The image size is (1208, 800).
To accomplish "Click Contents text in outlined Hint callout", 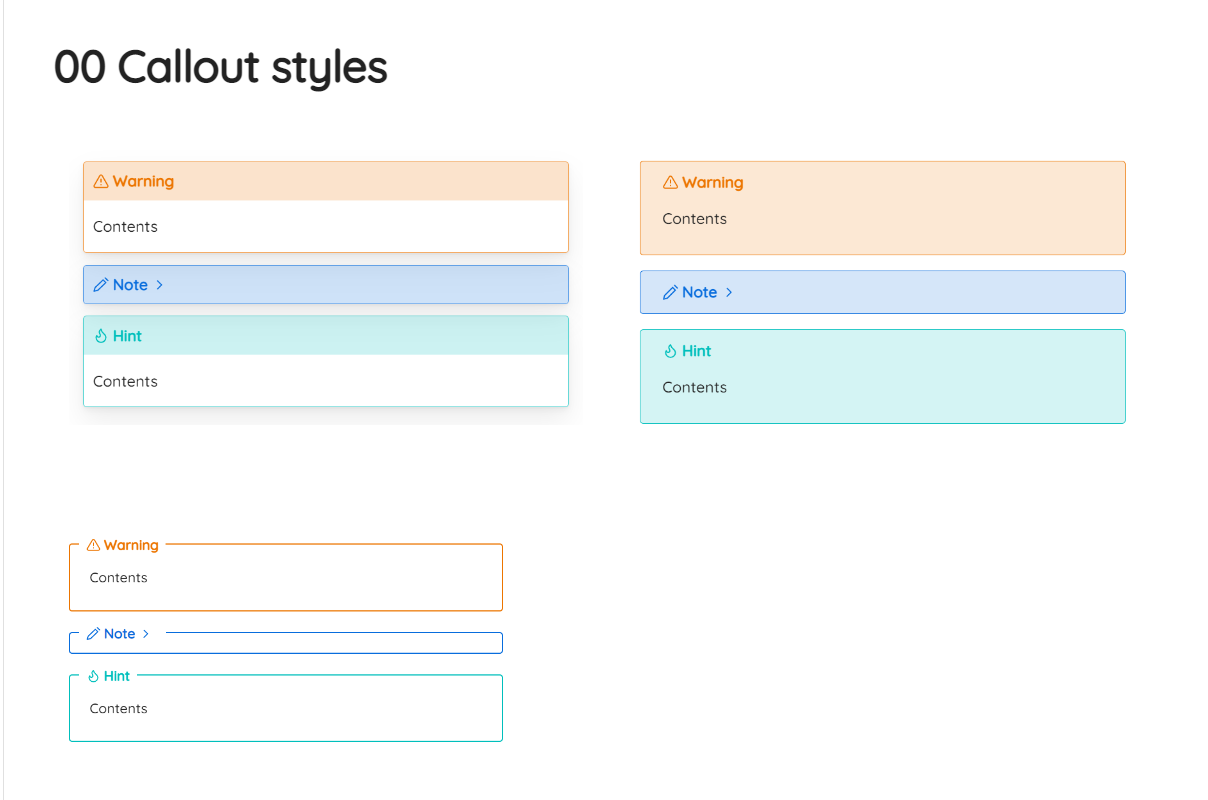I will click(x=118, y=709).
